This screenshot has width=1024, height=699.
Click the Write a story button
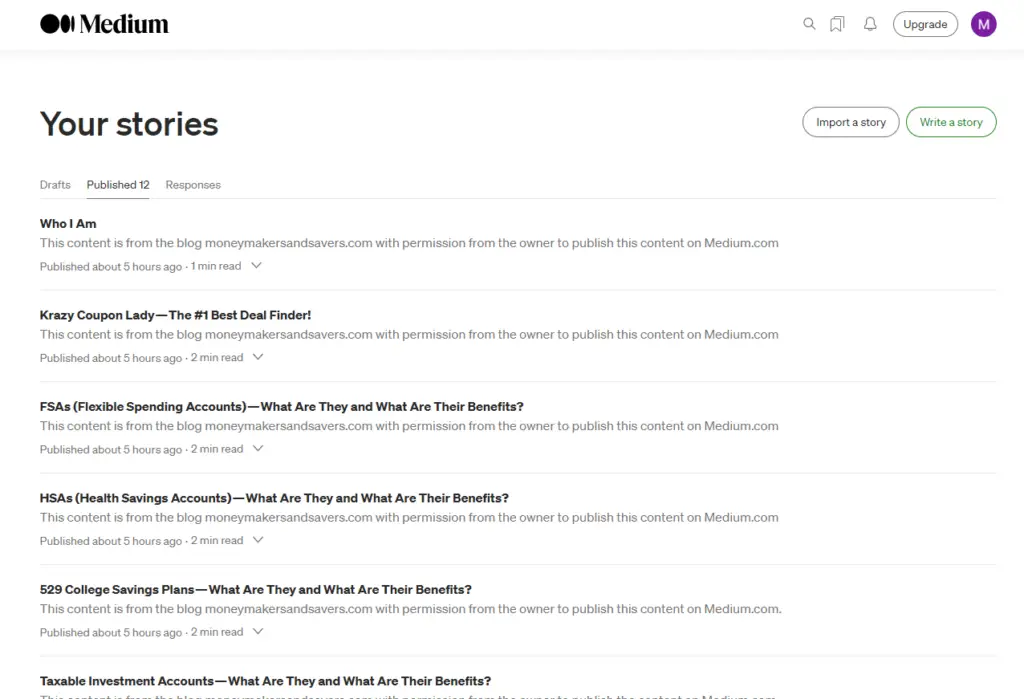951,122
